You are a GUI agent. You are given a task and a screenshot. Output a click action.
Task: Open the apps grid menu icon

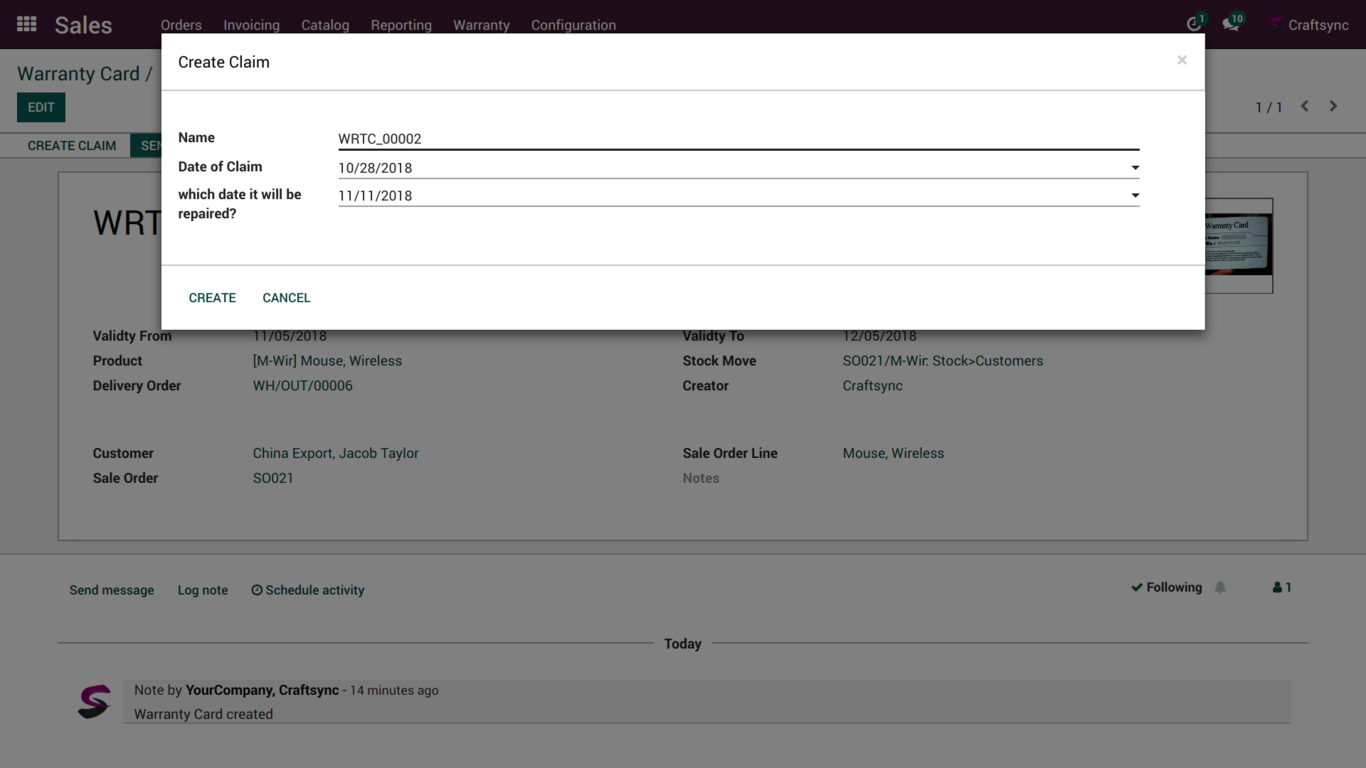click(x=27, y=24)
